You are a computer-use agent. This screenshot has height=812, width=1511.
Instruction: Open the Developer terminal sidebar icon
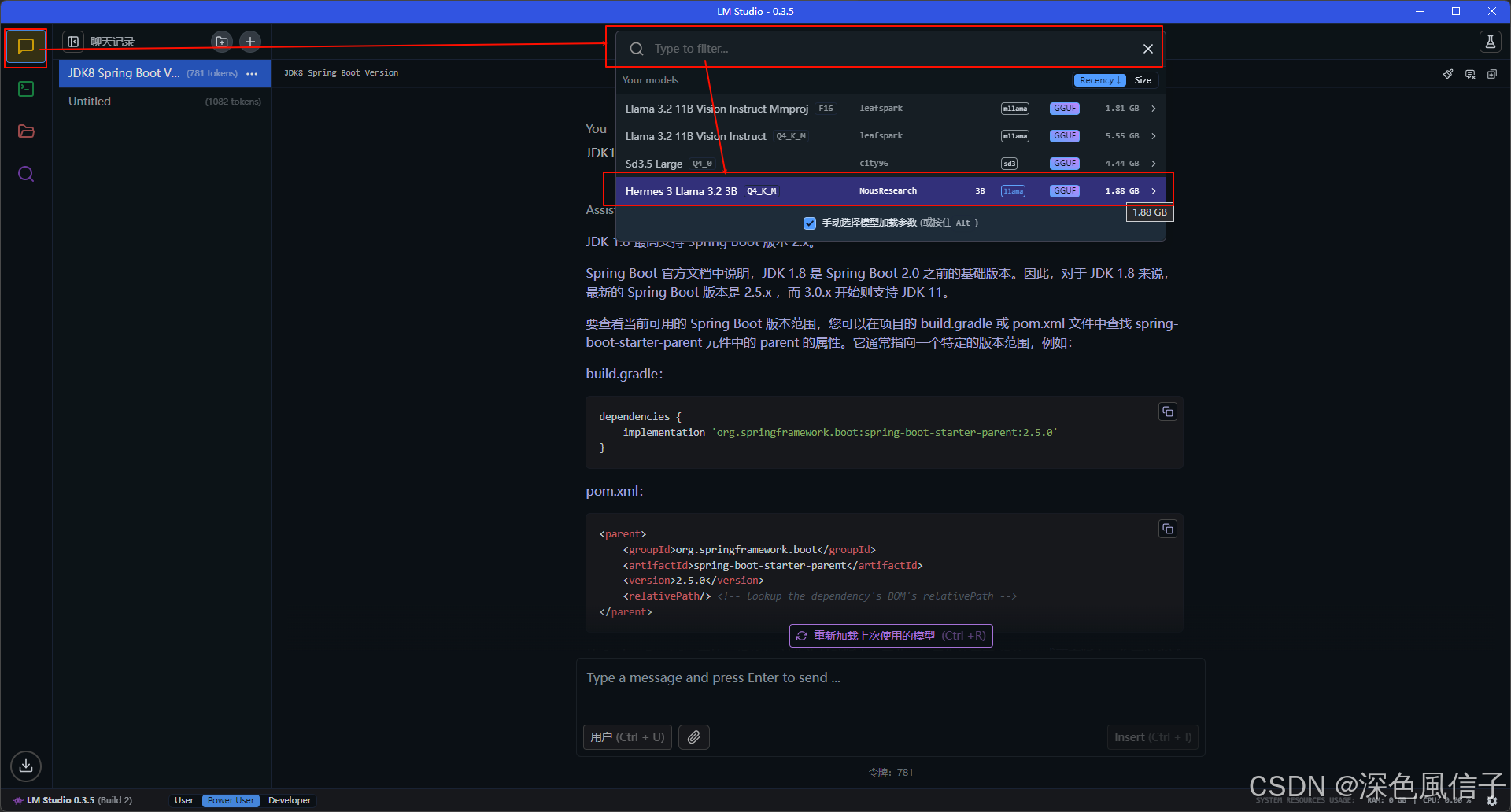[x=26, y=89]
